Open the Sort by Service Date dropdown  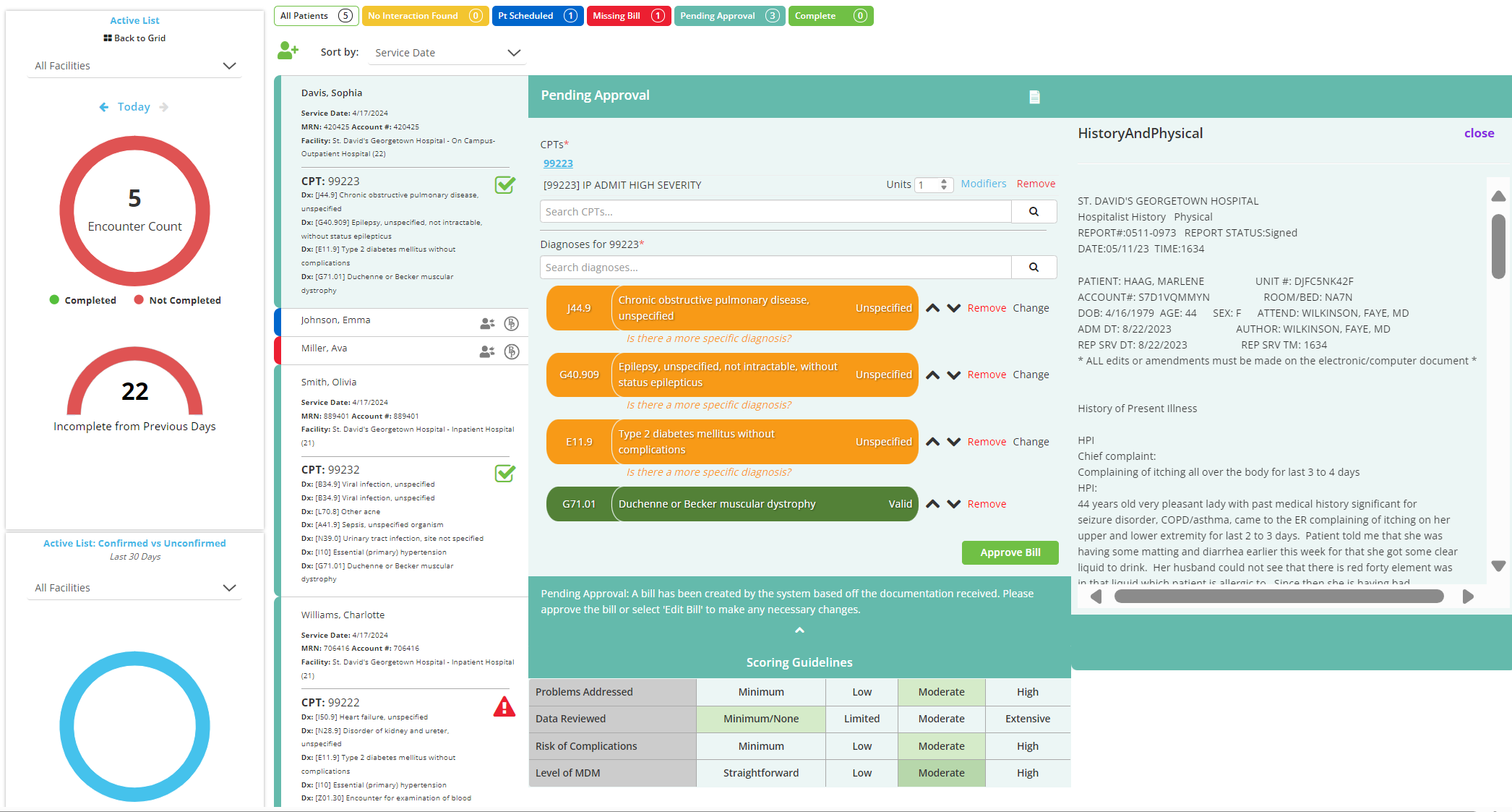point(446,52)
